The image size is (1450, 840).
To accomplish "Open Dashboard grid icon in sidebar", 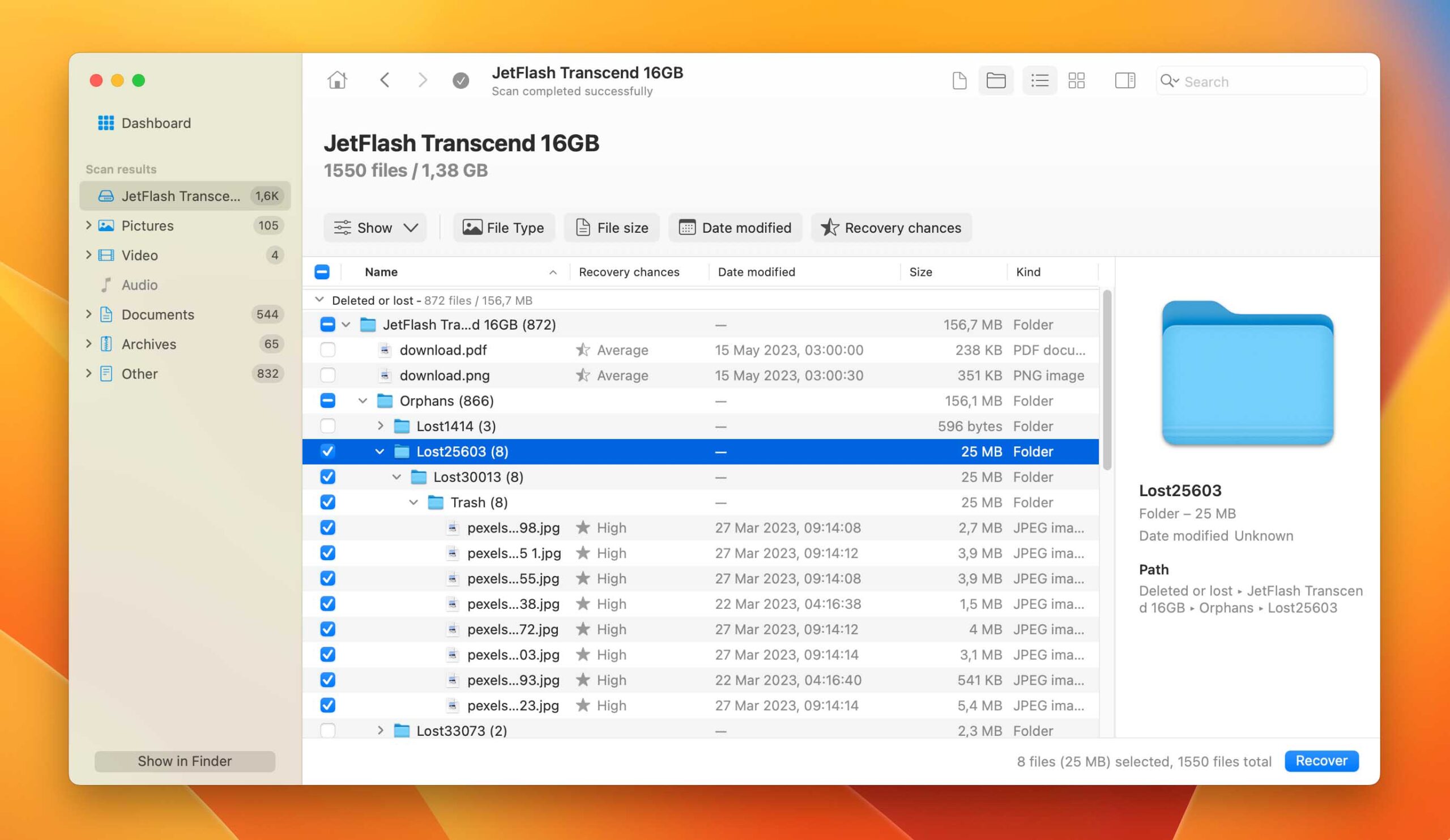I will [x=106, y=123].
